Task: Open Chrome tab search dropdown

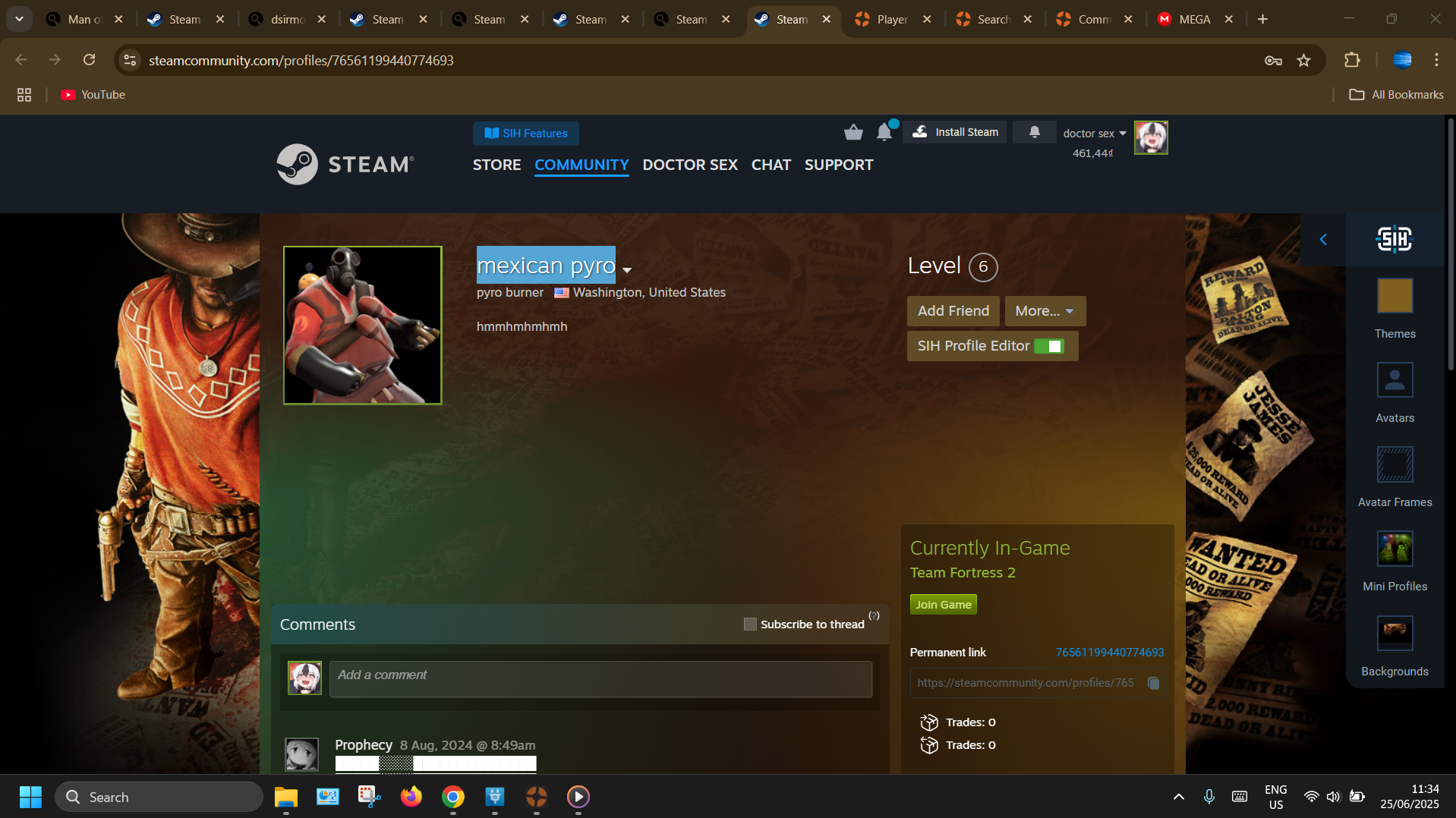Action: tap(19, 19)
